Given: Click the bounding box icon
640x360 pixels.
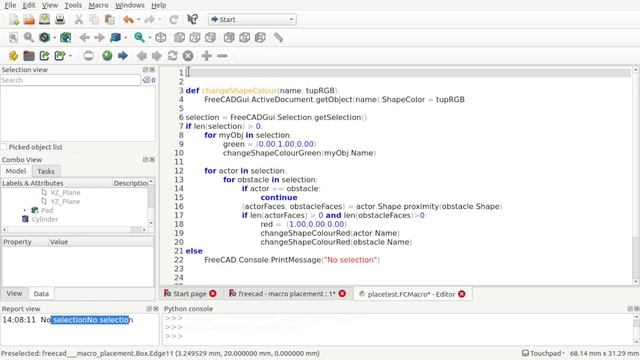Looking at the screenshot, I should (x=65, y=38).
